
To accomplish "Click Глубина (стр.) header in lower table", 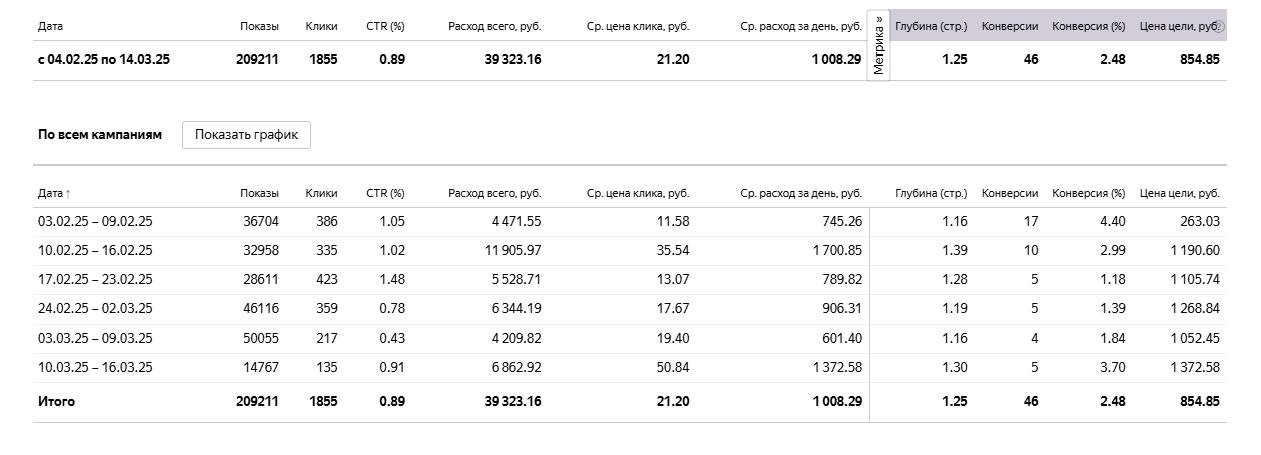I will coord(931,193).
